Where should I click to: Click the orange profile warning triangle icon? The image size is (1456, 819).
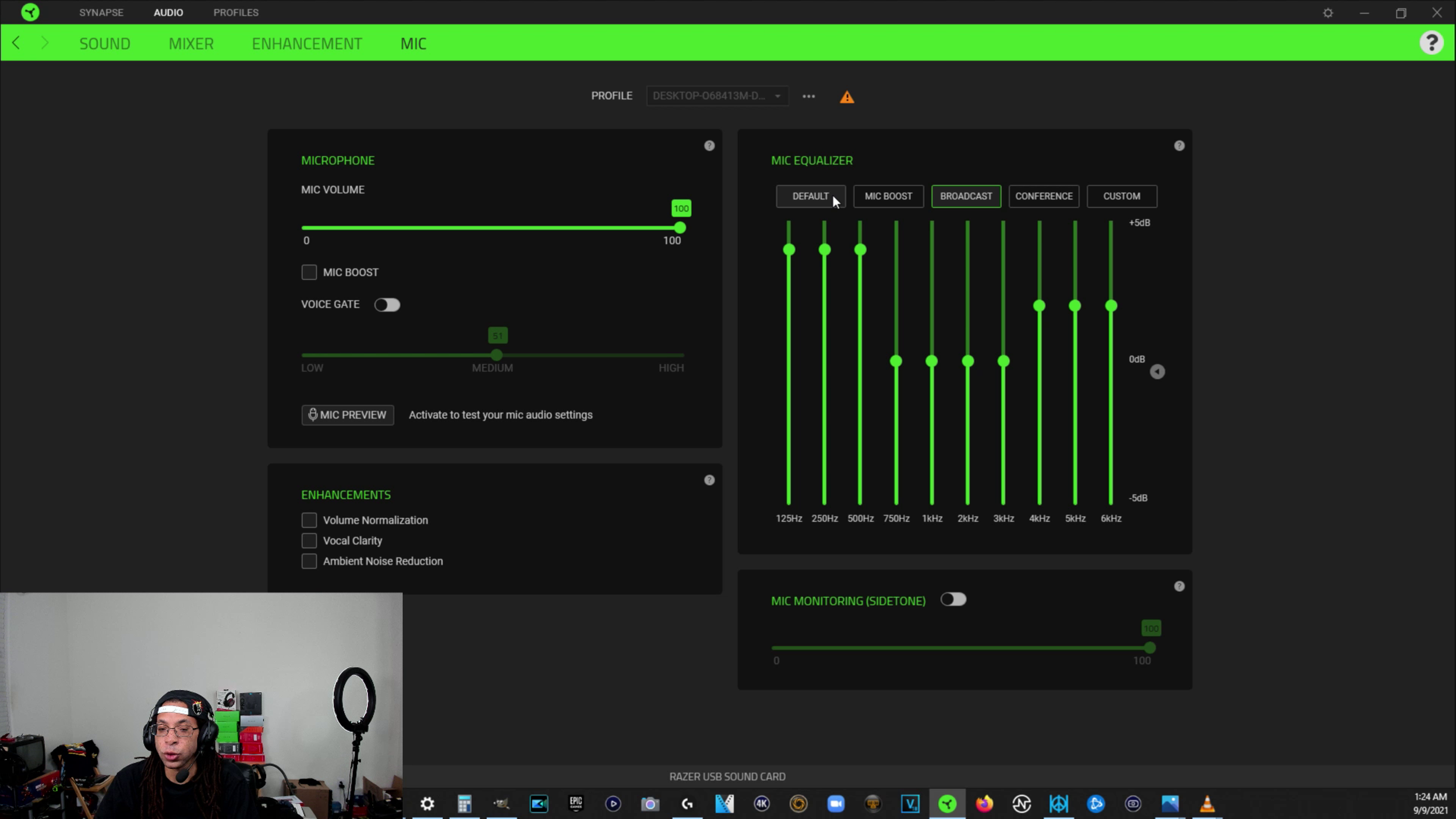click(x=847, y=97)
